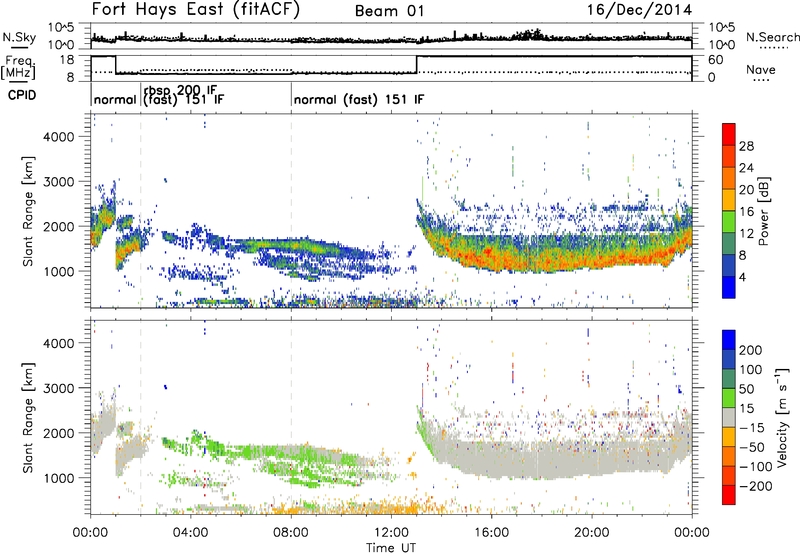The image size is (800, 554).
Task: Click the date '16/Dec/2014' in the header
Action: point(639,10)
